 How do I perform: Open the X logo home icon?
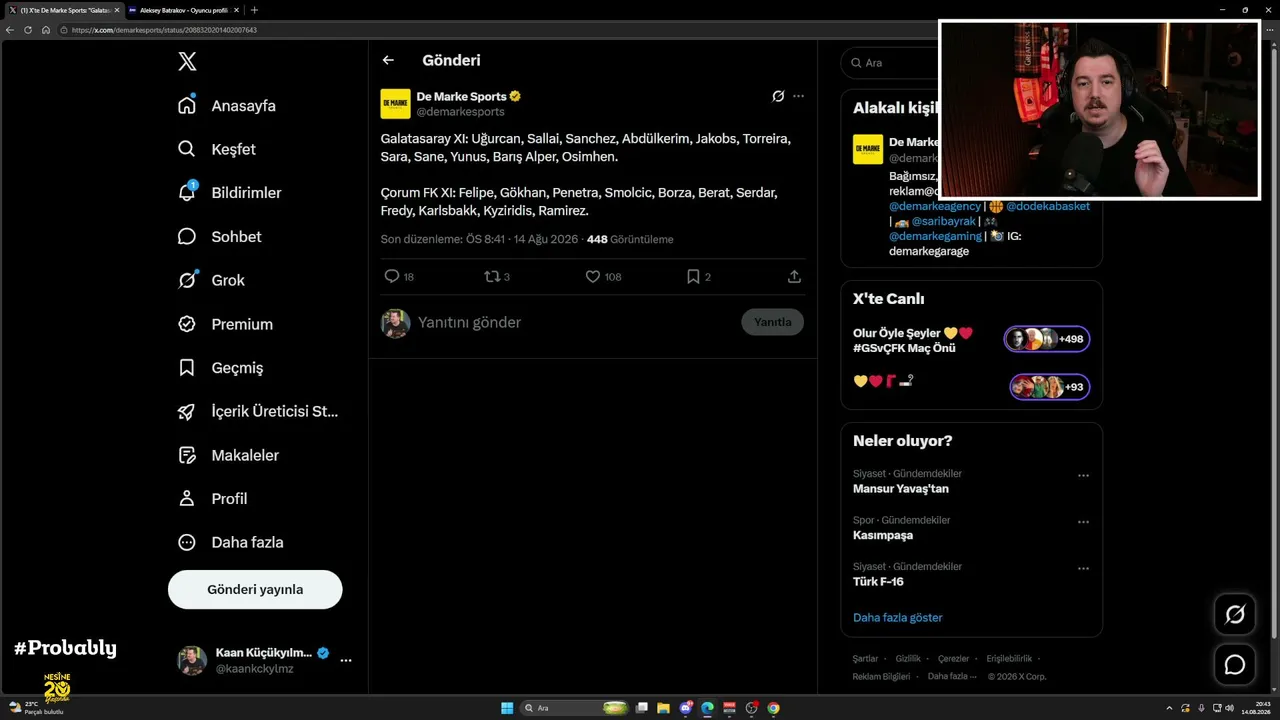click(187, 62)
